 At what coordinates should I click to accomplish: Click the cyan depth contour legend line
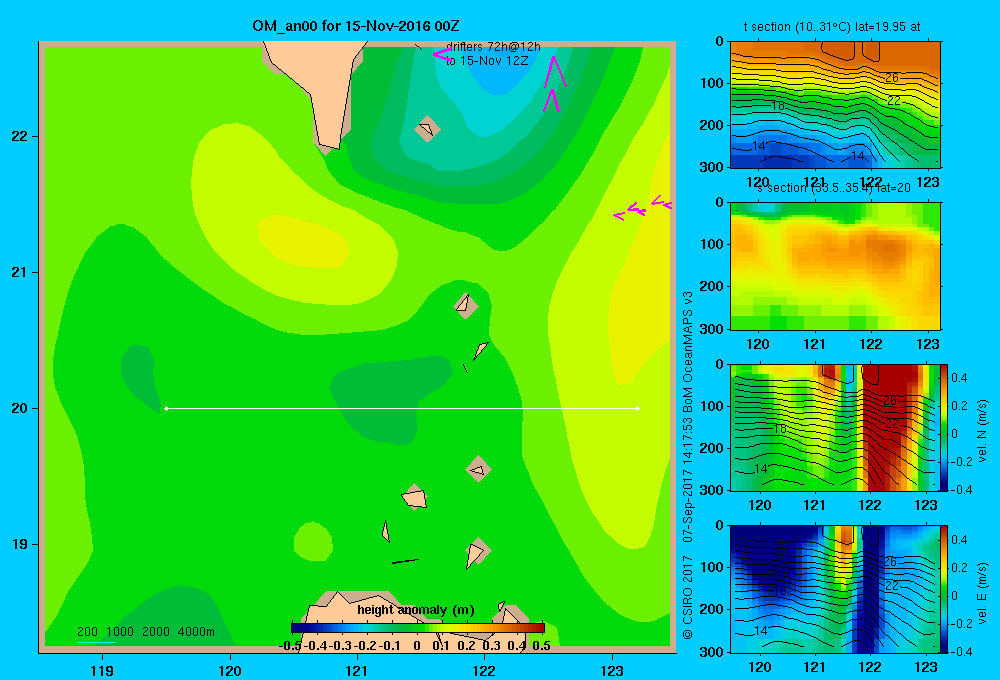tap(96, 642)
